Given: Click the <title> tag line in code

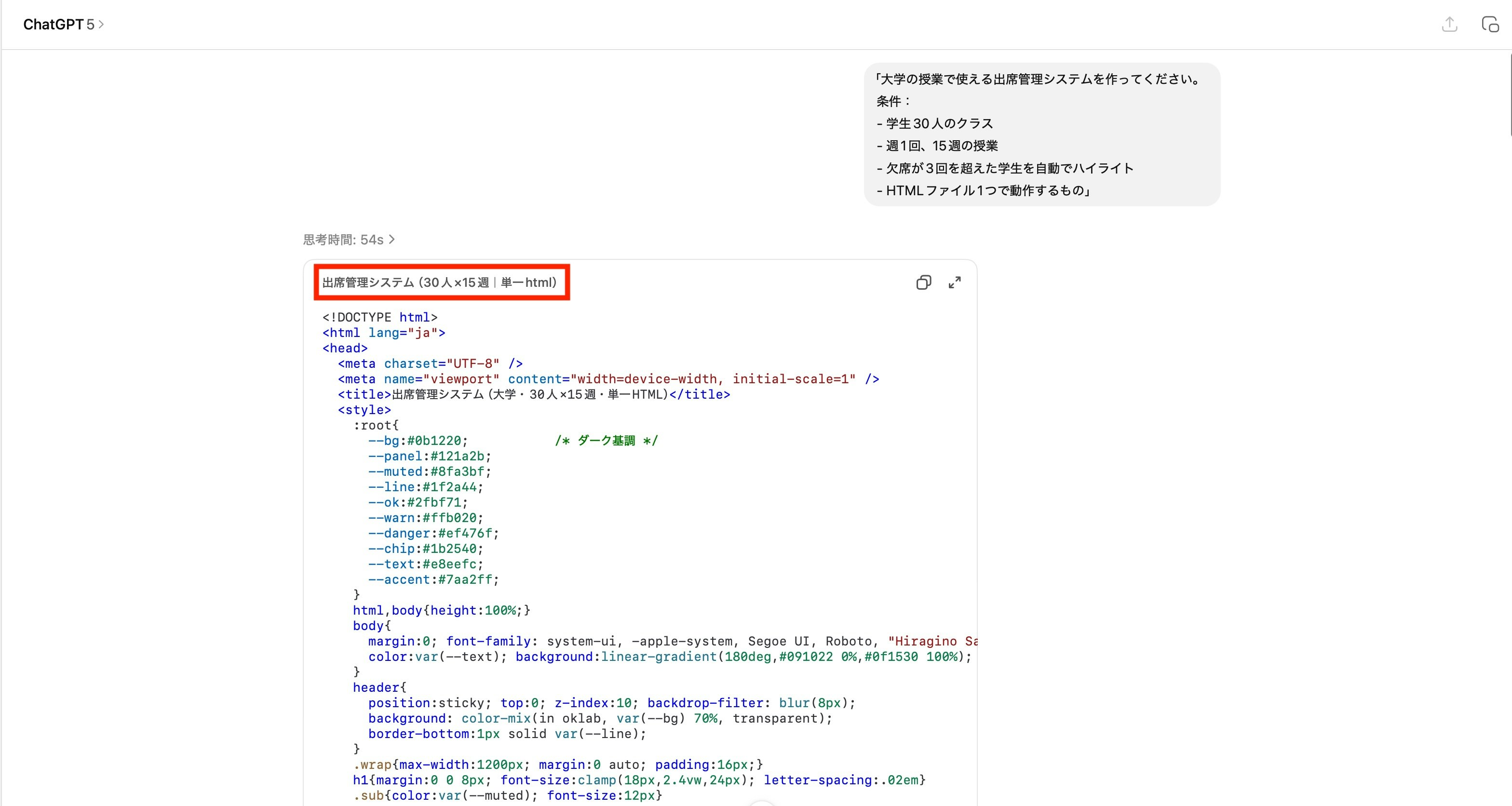Looking at the screenshot, I should pos(534,394).
